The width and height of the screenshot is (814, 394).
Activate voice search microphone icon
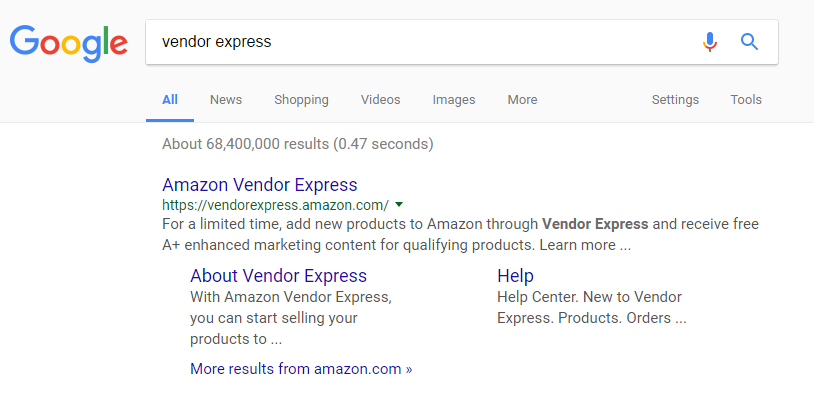710,42
